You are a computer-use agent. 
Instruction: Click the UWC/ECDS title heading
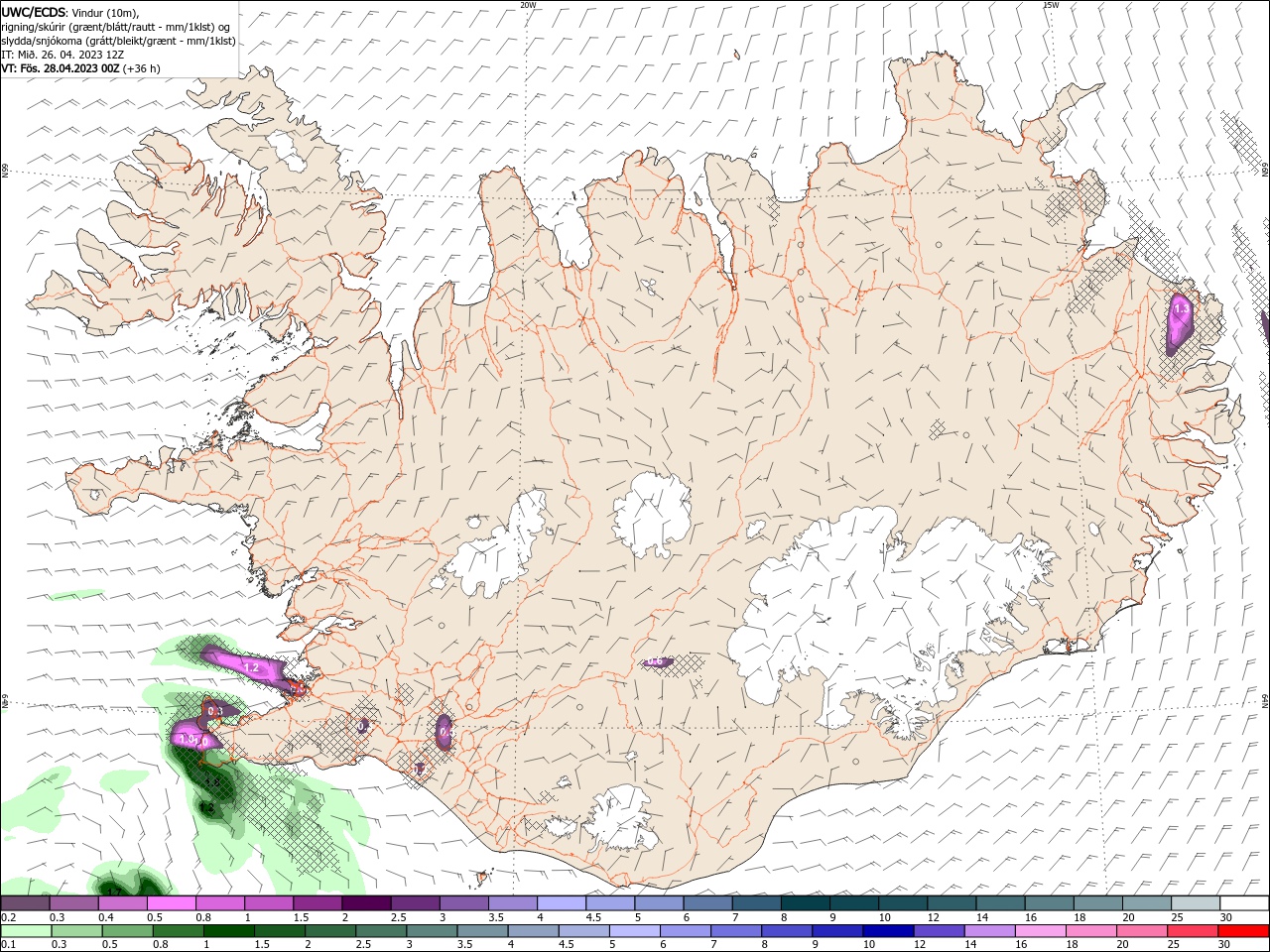pyautogui.click(x=34, y=12)
